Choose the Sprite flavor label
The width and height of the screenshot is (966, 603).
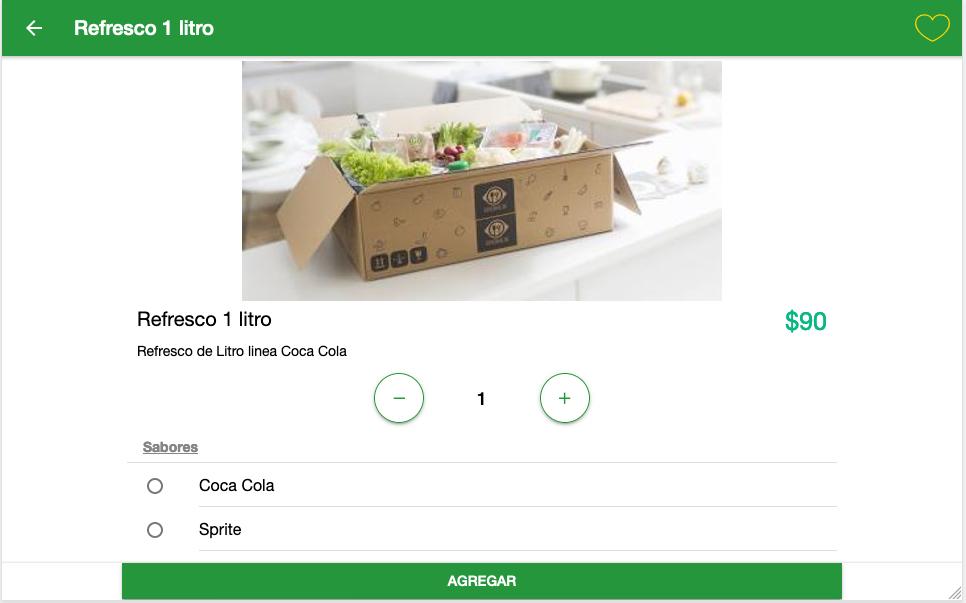[220, 530]
